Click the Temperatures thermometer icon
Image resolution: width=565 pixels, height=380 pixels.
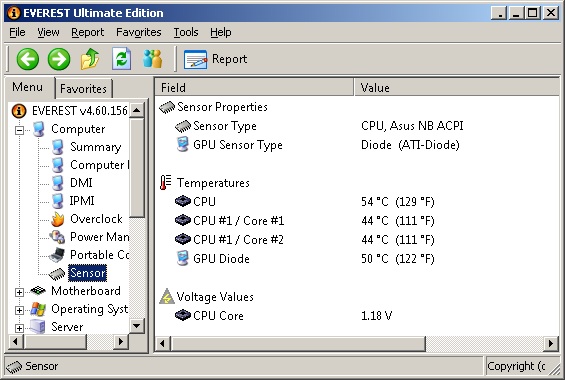pos(166,183)
